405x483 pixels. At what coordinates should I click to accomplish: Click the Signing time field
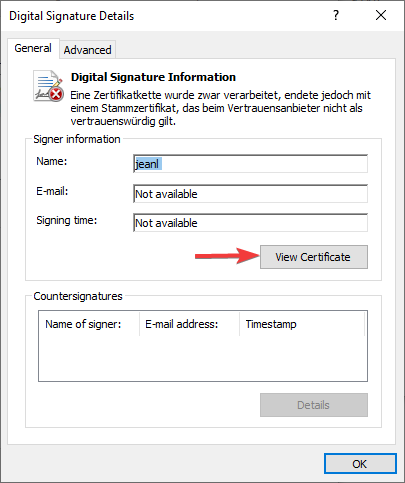point(250,223)
